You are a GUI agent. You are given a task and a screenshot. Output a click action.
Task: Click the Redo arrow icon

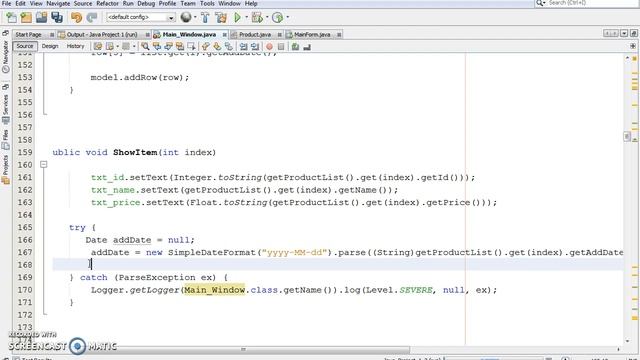click(x=91, y=17)
